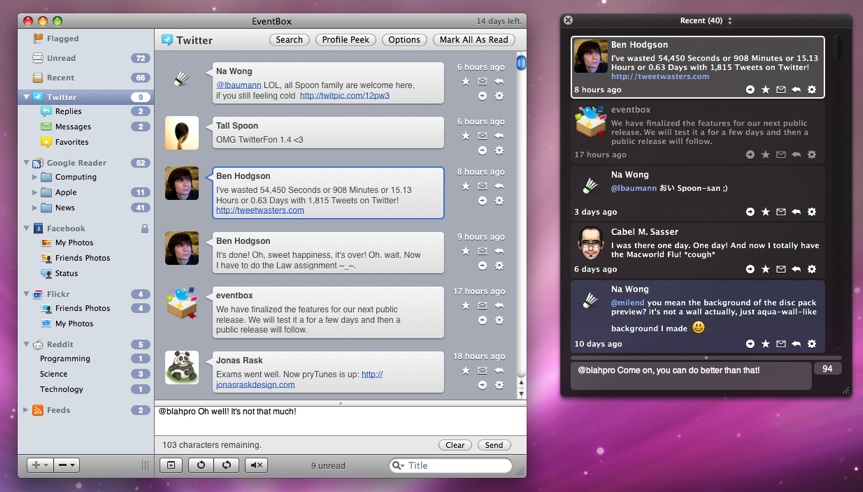Collapse the Twitter section
This screenshot has width=863, height=492.
26,97
